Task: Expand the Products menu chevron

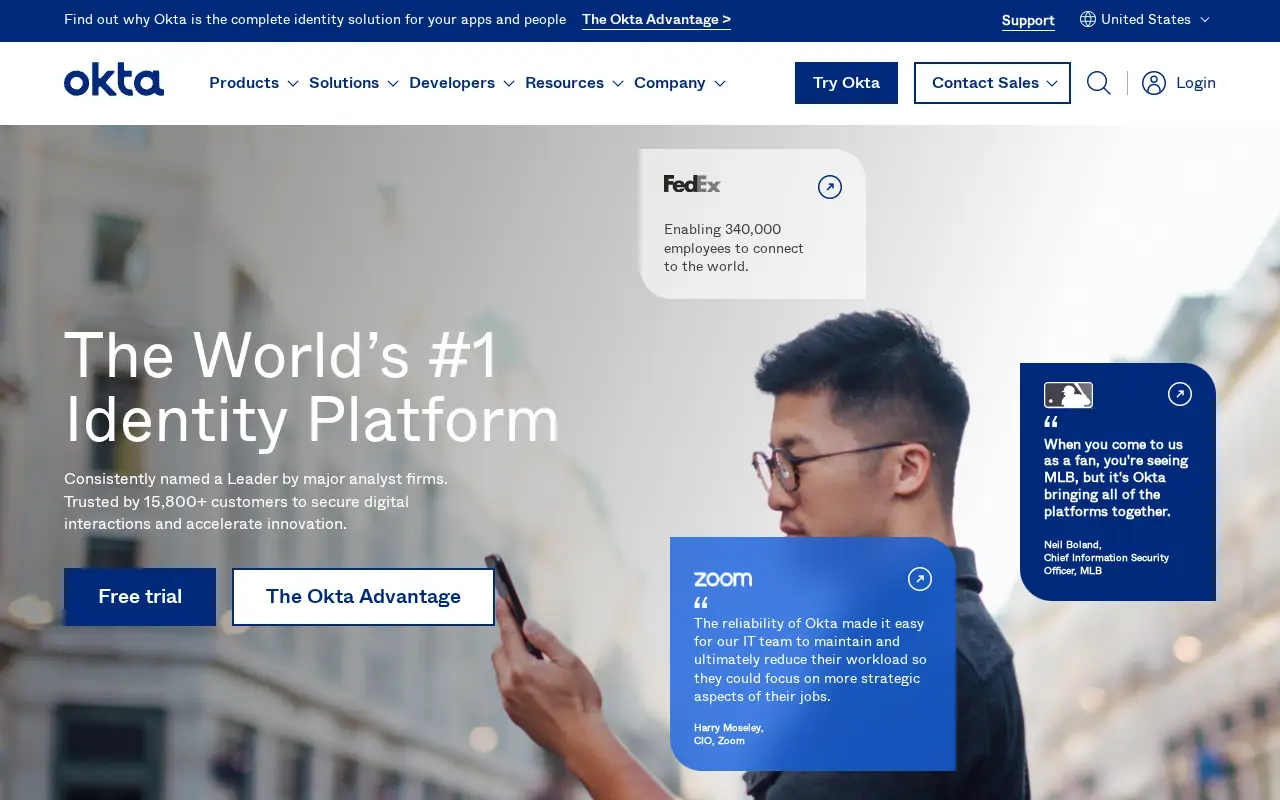Action: coord(293,83)
